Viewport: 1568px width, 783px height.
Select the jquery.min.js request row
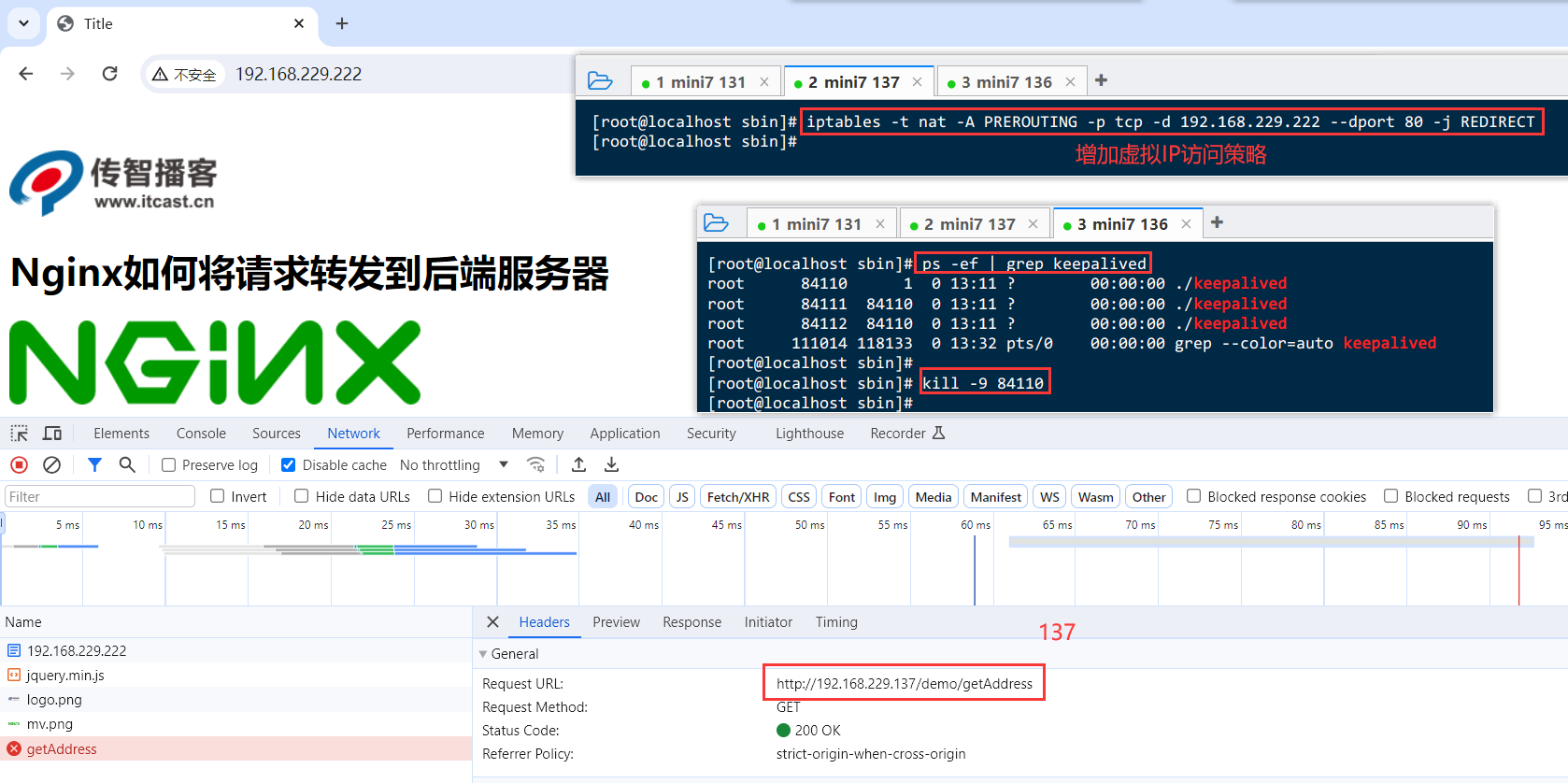[x=235, y=675]
